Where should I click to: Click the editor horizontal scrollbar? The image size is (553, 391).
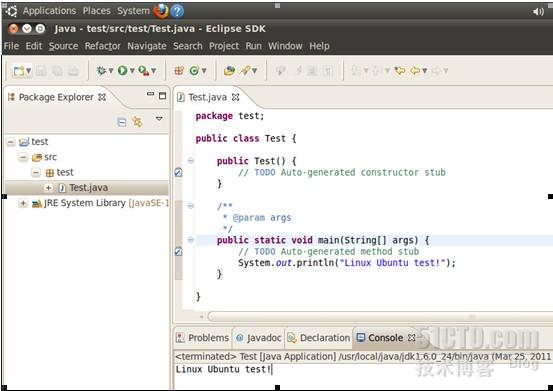(380, 316)
